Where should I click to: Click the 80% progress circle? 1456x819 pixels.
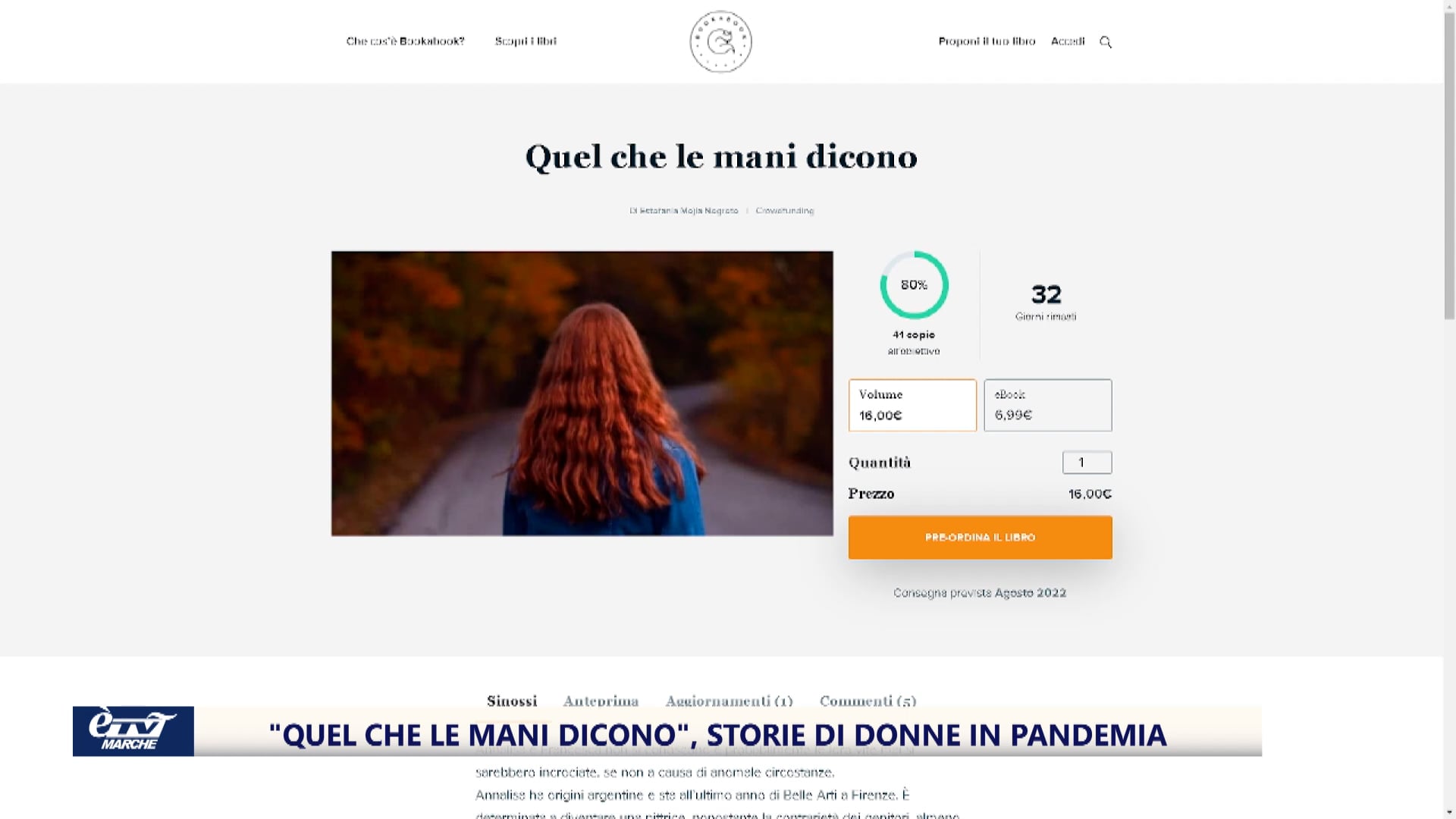pyautogui.click(x=914, y=285)
